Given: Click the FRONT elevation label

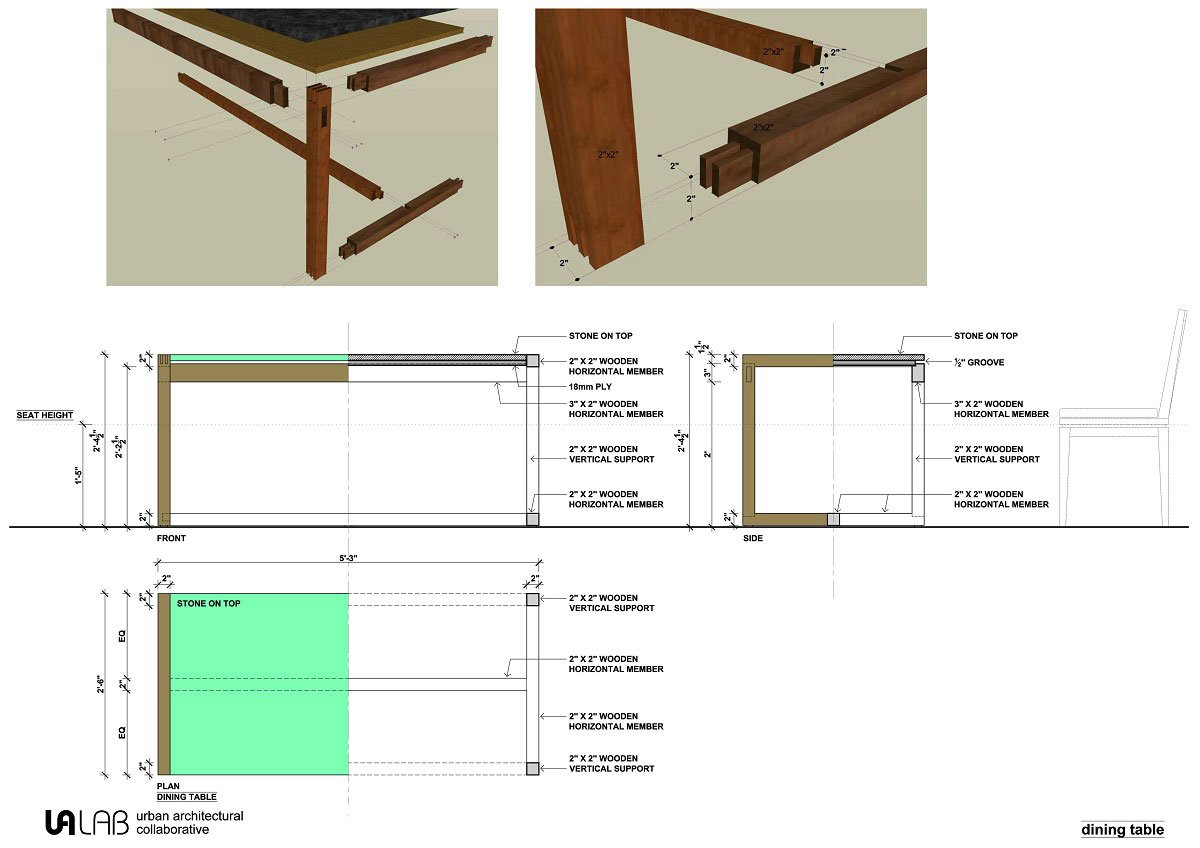Looking at the screenshot, I should pos(171,538).
